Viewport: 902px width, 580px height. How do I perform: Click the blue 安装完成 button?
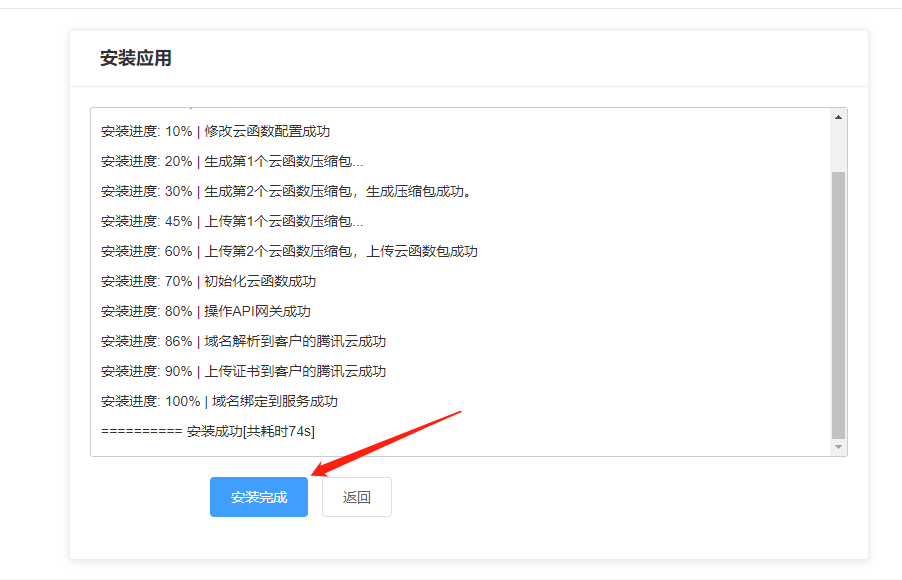pos(259,497)
